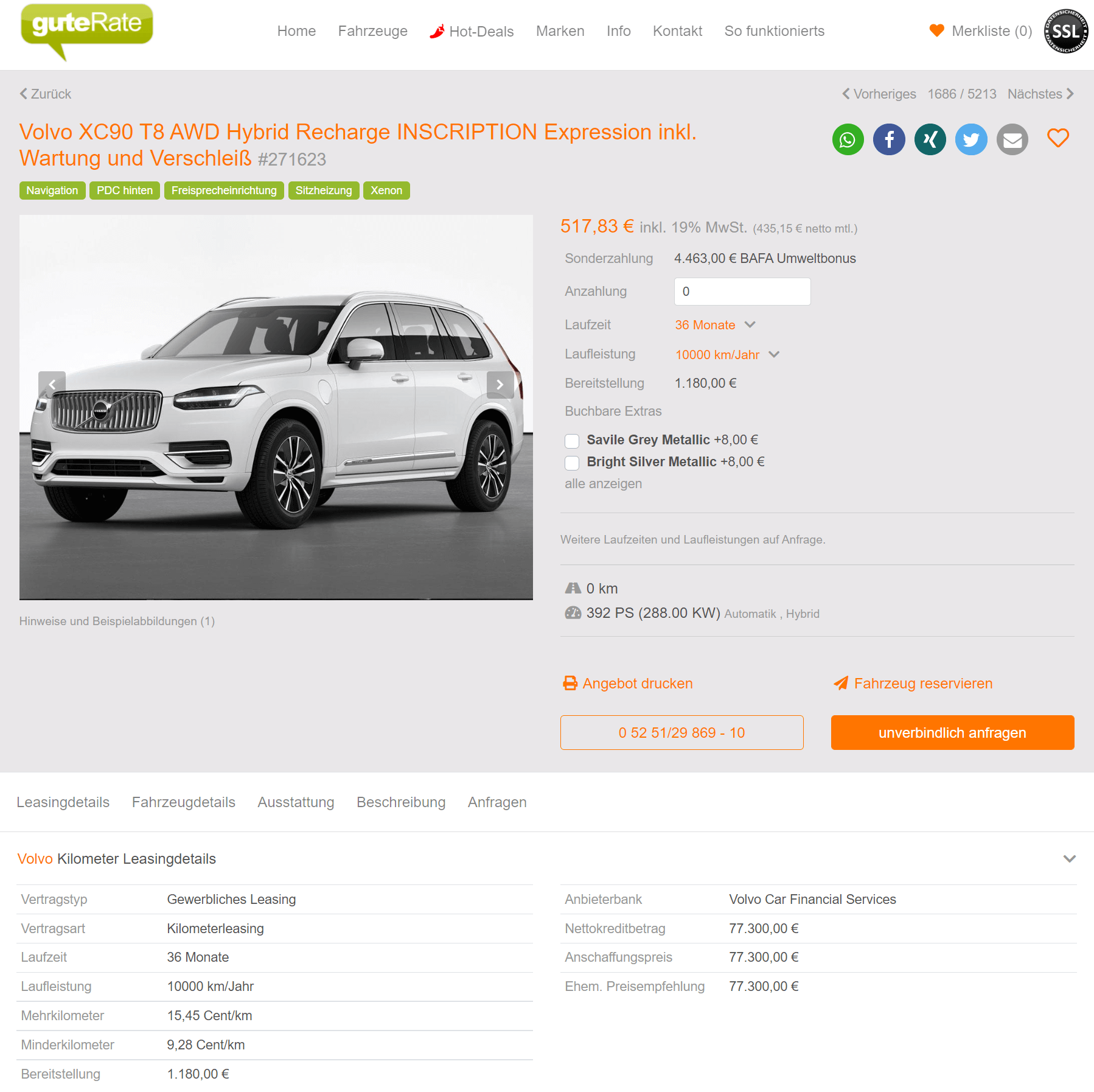Open the Laufzeit 36 Monate dropdown

coord(715,325)
